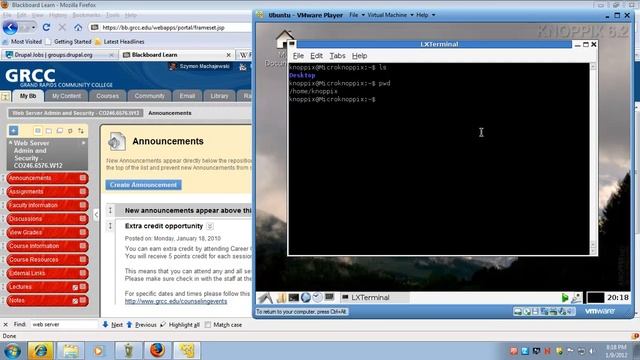Open VMware Player Help menu
Viewport: 640px width, 360px height.
(425, 15)
